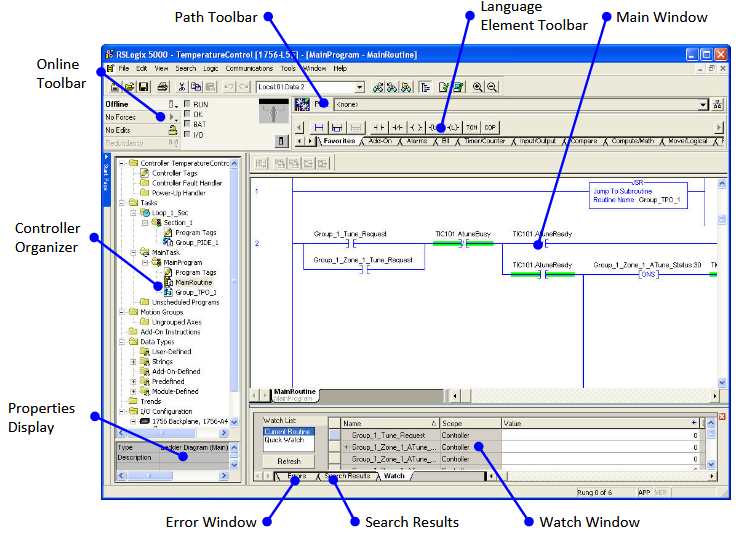The width and height of the screenshot is (753, 556).
Task: Click the Paste icon
Action: point(210,87)
